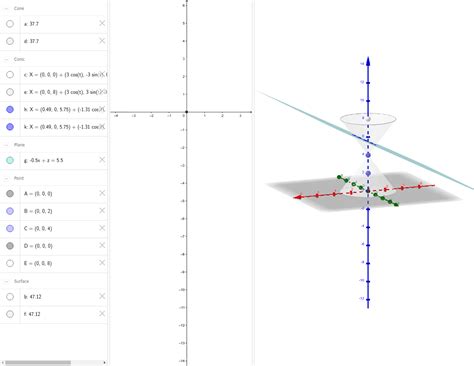Collapse the Point group
474x366 pixels.
point(6,178)
